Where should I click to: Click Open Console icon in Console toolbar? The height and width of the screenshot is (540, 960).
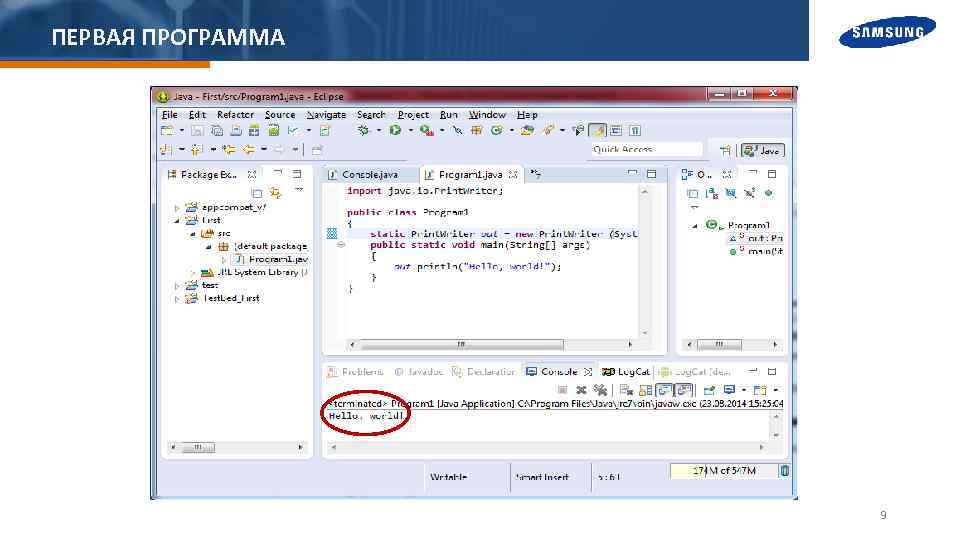(x=760, y=390)
